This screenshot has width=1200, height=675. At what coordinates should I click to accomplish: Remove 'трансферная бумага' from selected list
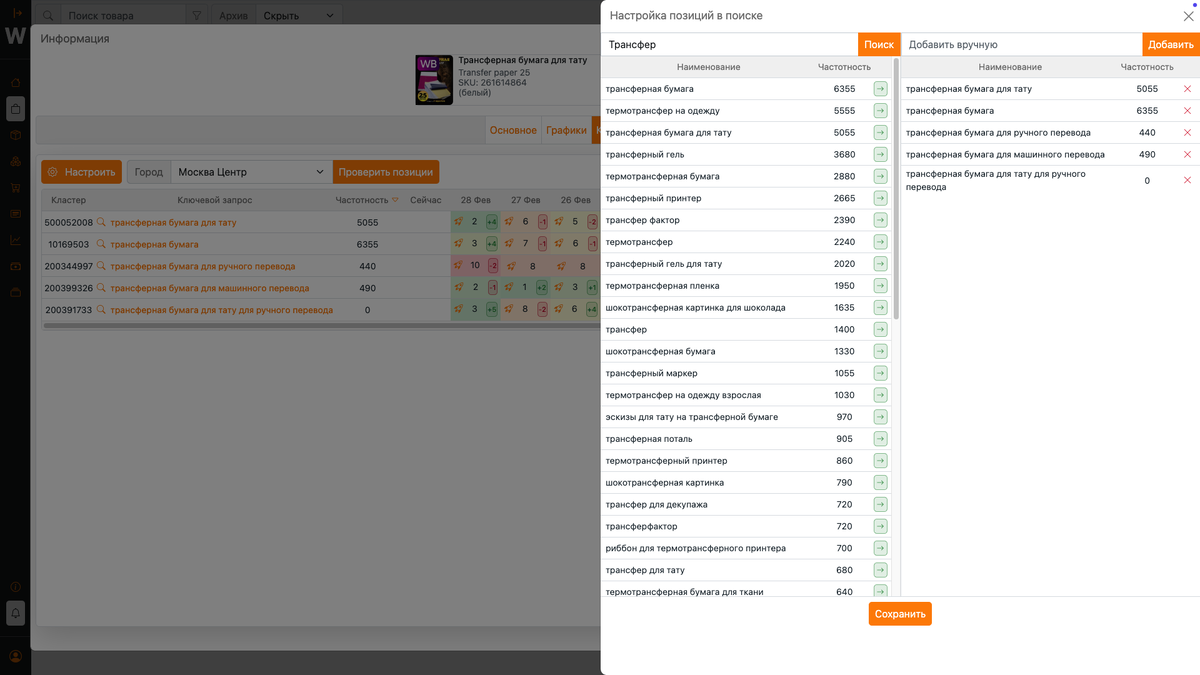pos(1187,111)
